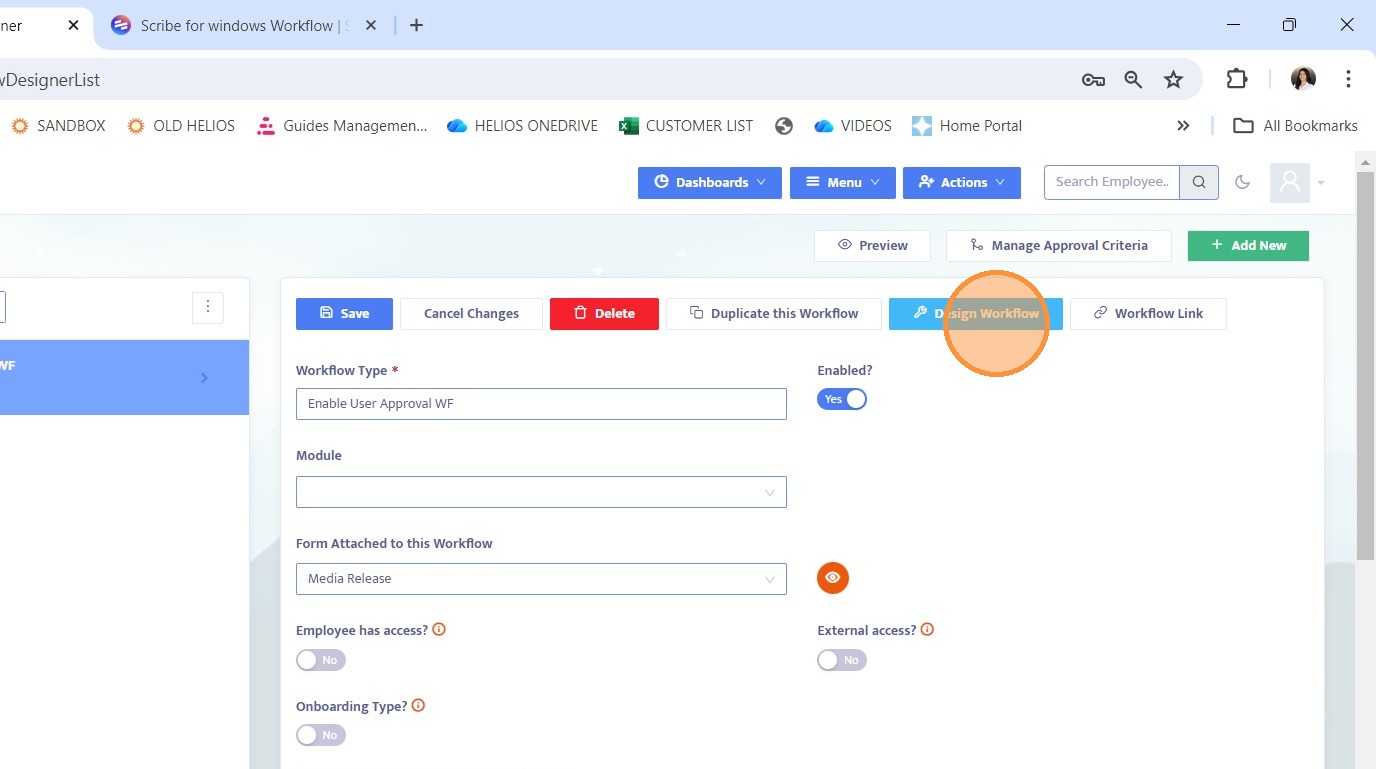Open the Home Portal bookmark

coord(967,126)
